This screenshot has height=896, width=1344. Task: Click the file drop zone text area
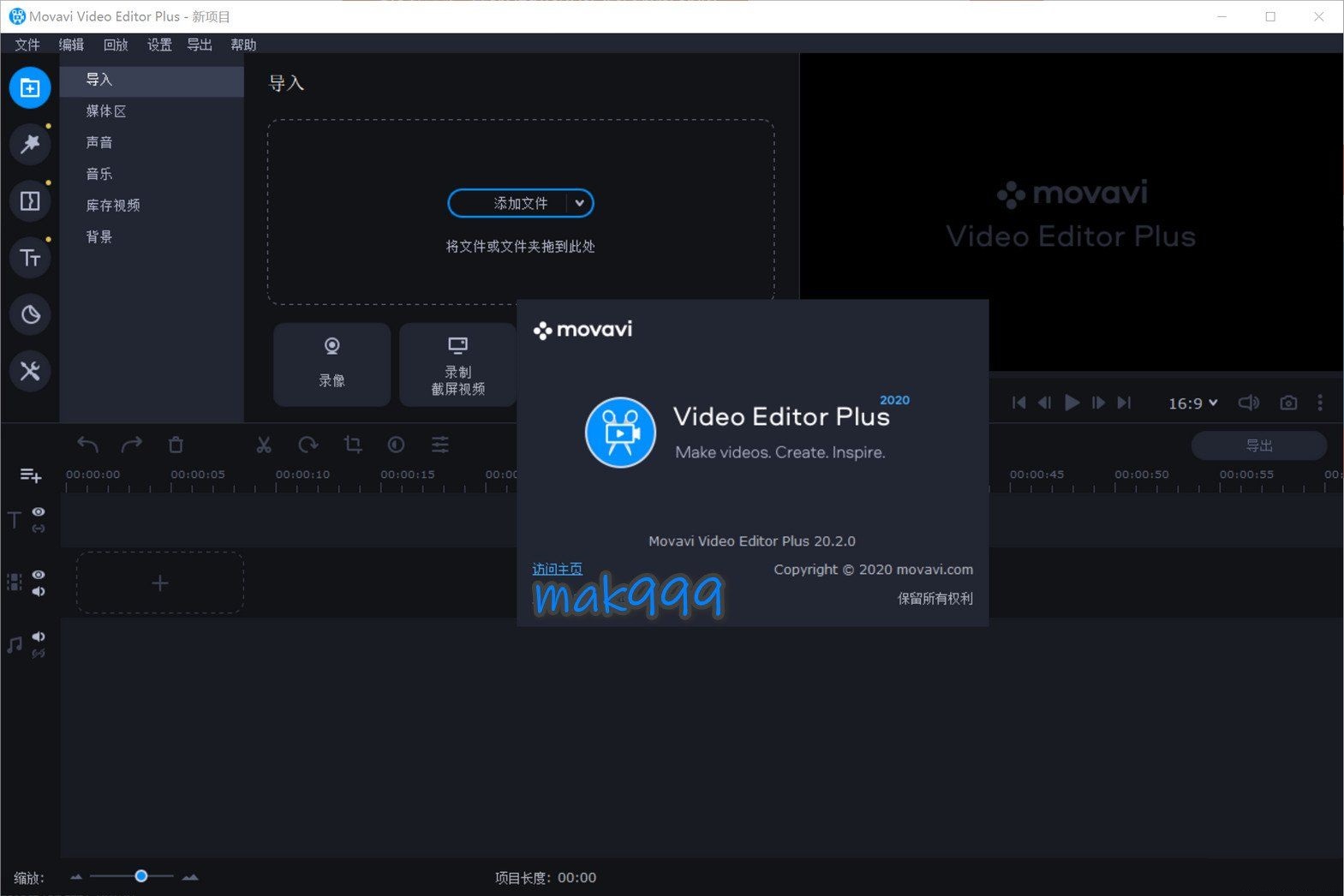(x=521, y=247)
